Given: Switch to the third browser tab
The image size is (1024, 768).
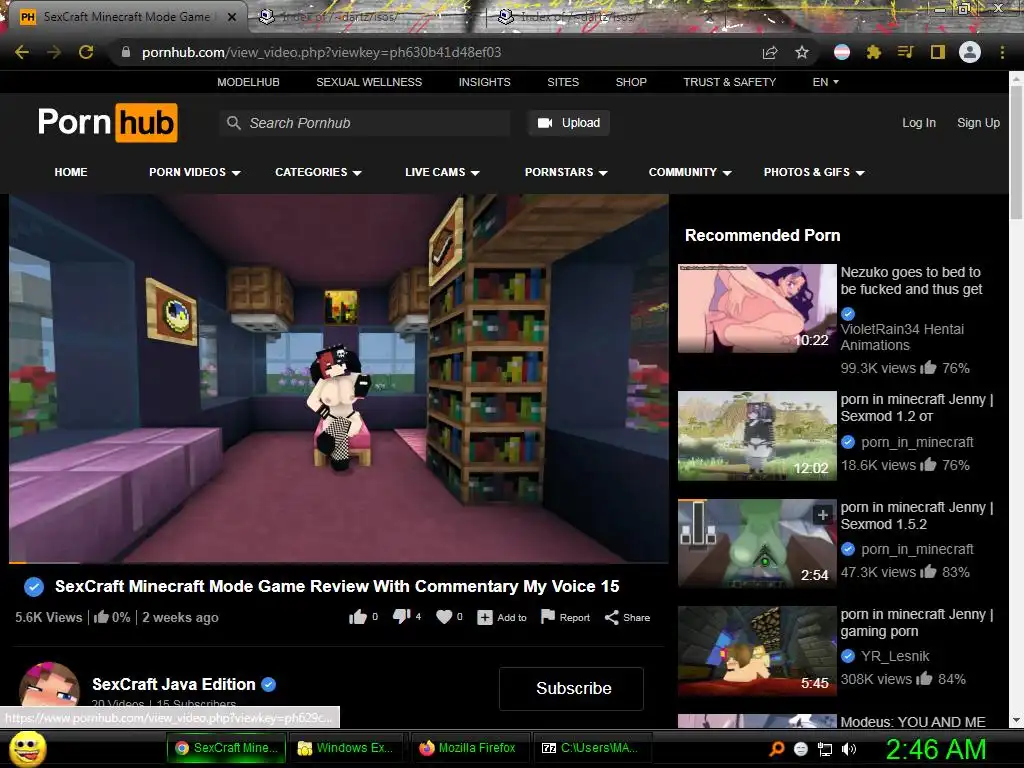Looking at the screenshot, I should coord(607,17).
